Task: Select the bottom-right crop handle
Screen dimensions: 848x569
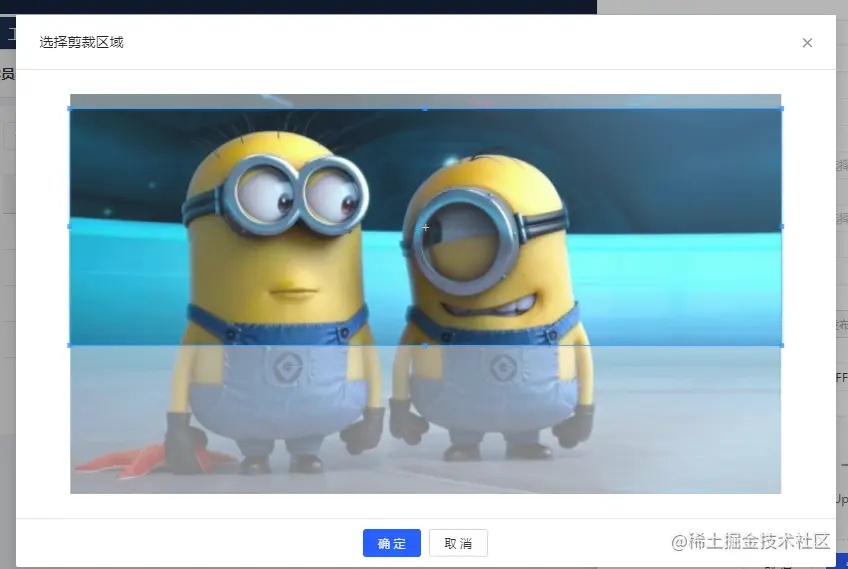Action: 781,345
